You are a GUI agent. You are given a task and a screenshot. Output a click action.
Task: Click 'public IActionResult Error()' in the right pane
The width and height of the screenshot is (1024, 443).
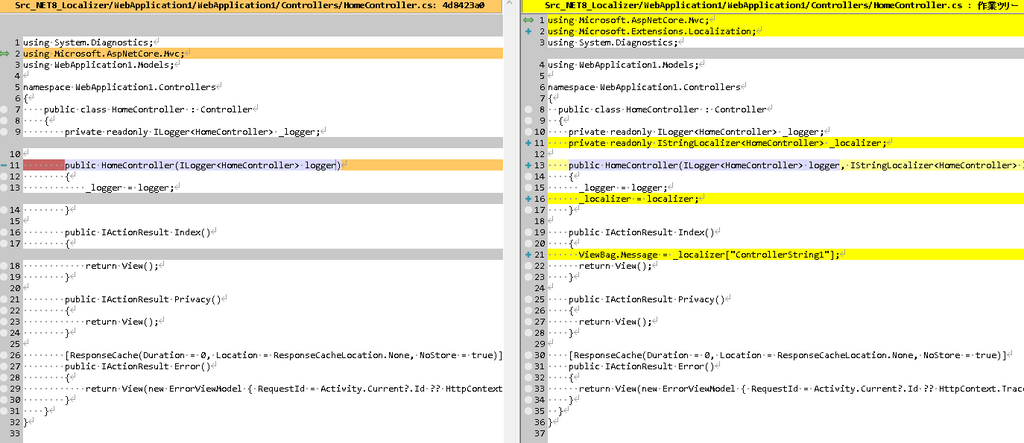pos(641,366)
